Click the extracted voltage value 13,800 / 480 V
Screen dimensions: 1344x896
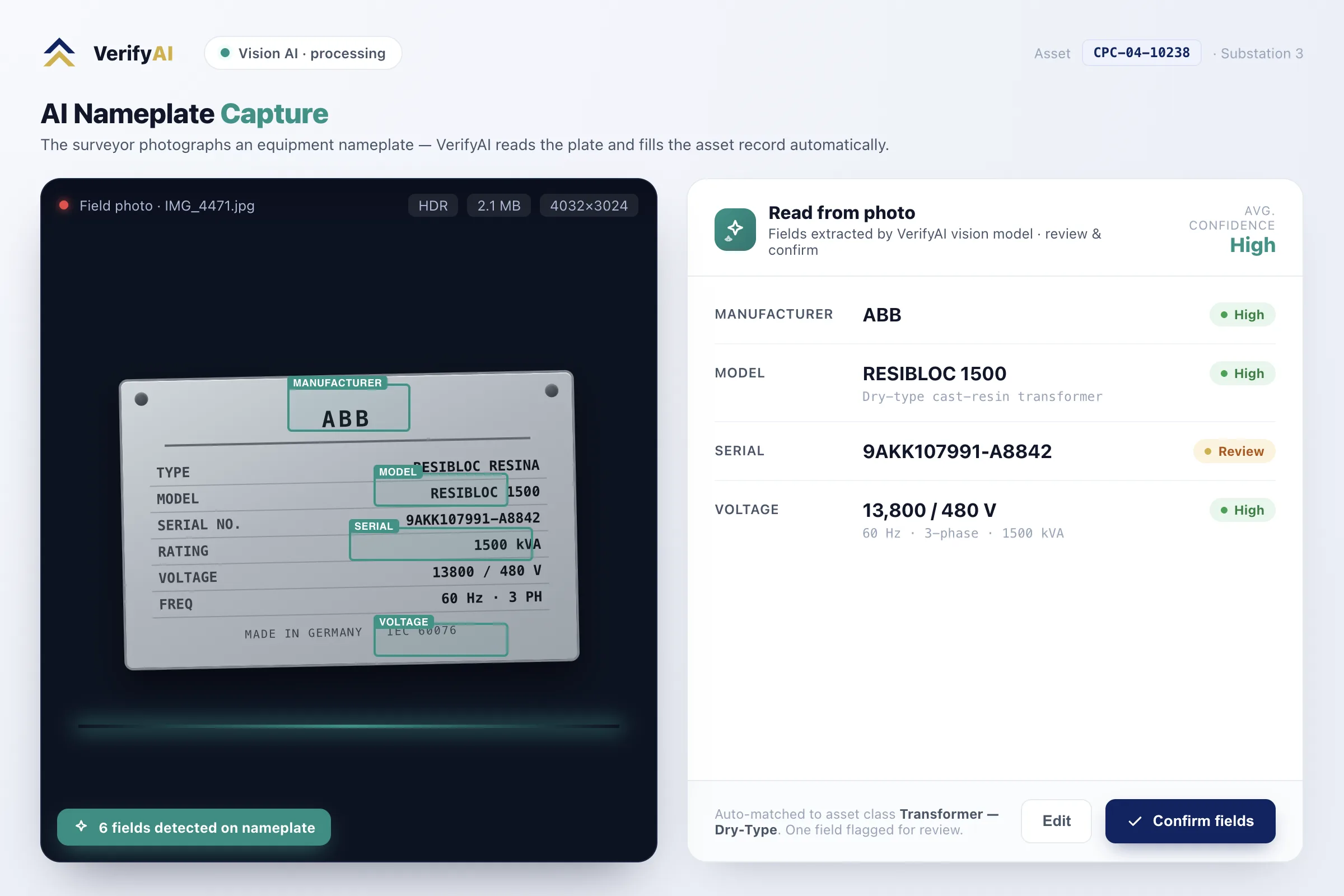pos(929,510)
